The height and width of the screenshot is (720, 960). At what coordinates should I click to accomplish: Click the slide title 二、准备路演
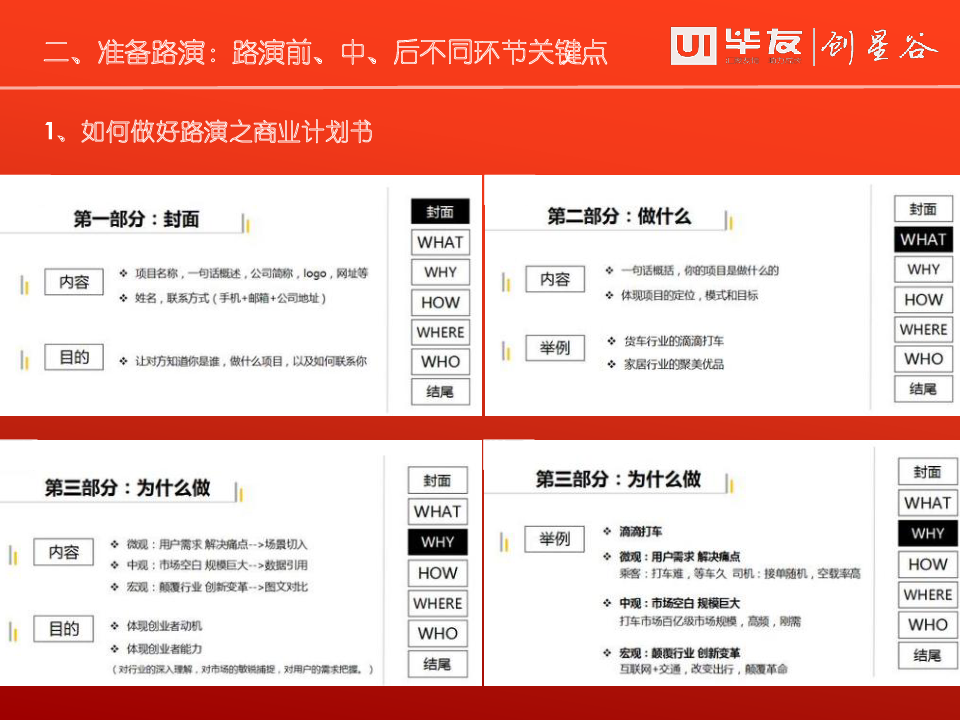pyautogui.click(x=325, y=52)
